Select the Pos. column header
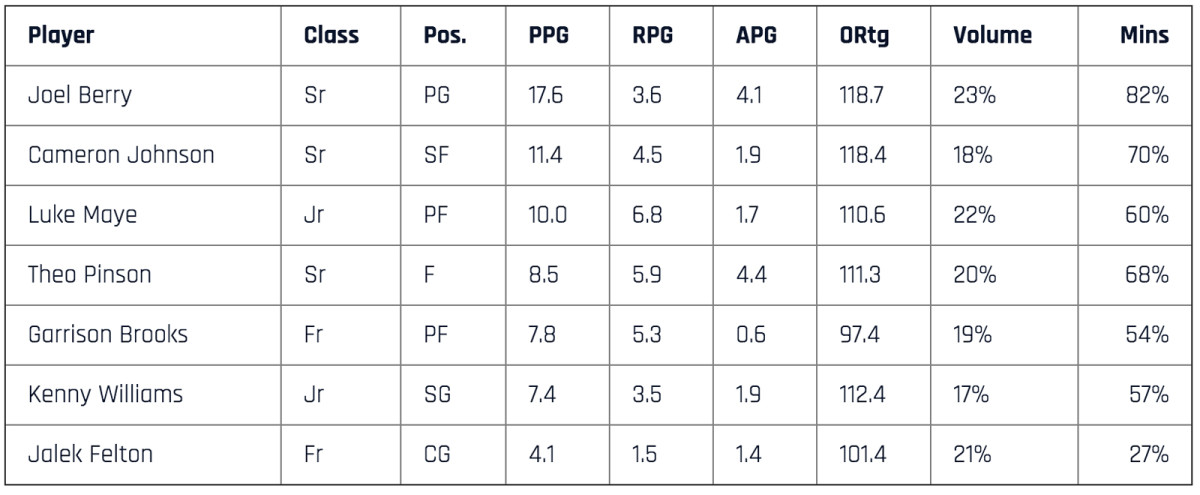The height and width of the screenshot is (495, 1200). point(445,36)
